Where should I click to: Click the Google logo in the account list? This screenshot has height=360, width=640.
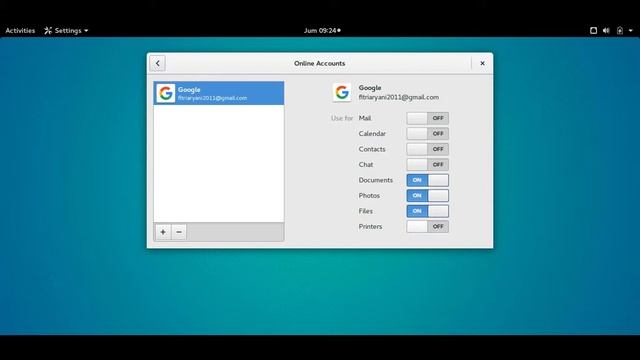166,93
